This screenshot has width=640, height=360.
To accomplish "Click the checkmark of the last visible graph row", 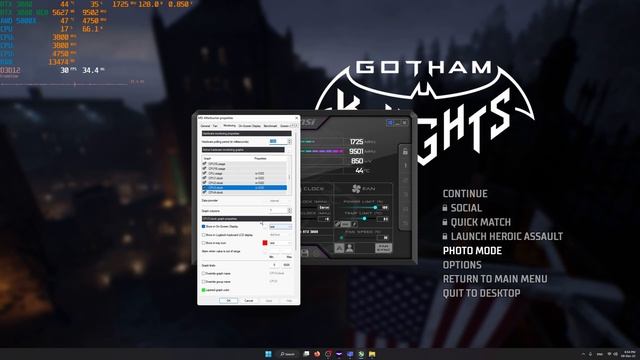I will (x=204, y=192).
